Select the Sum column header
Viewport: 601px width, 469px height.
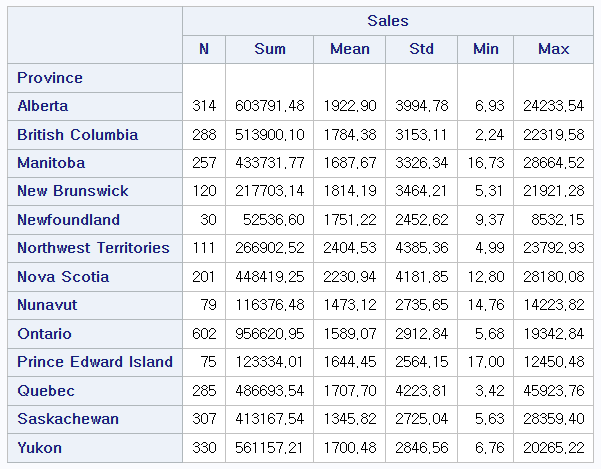269,49
